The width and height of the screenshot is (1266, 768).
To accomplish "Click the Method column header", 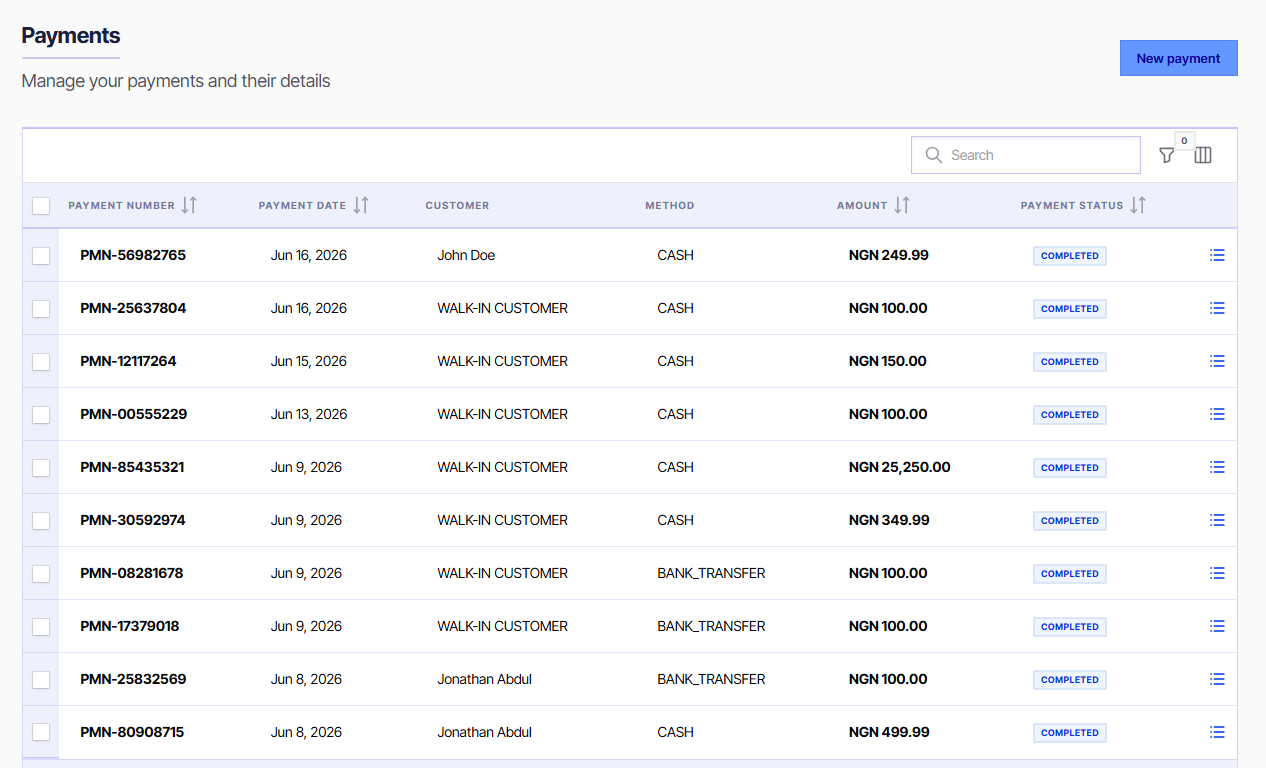I will coord(669,205).
